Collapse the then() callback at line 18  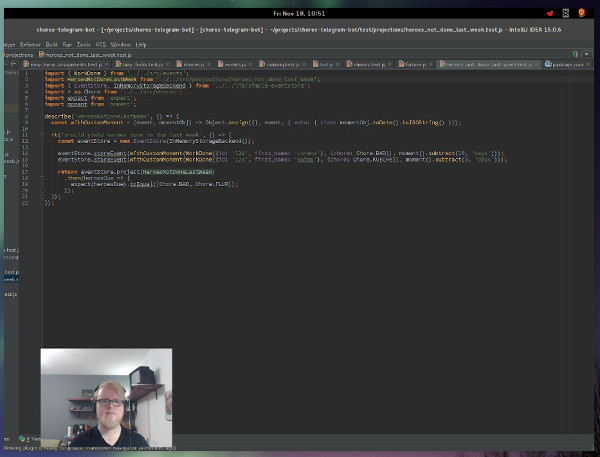42,178
